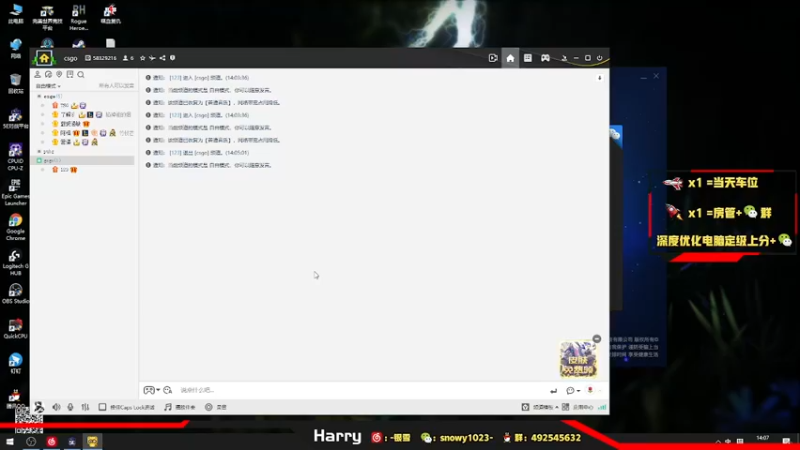This screenshot has width=800, height=450.
Task: Collapse the csgo top channel tree node
Action: coord(39,96)
